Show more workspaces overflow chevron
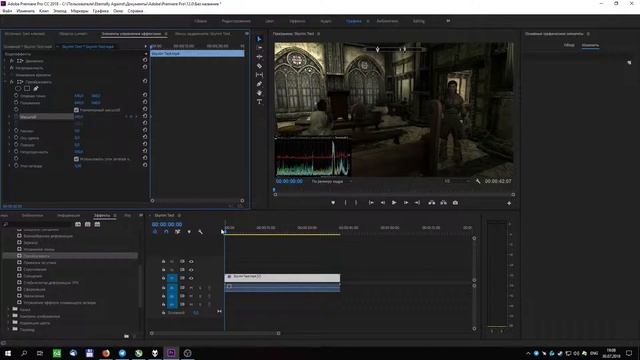Screen dimensions: 640x360 (x=448, y=21)
